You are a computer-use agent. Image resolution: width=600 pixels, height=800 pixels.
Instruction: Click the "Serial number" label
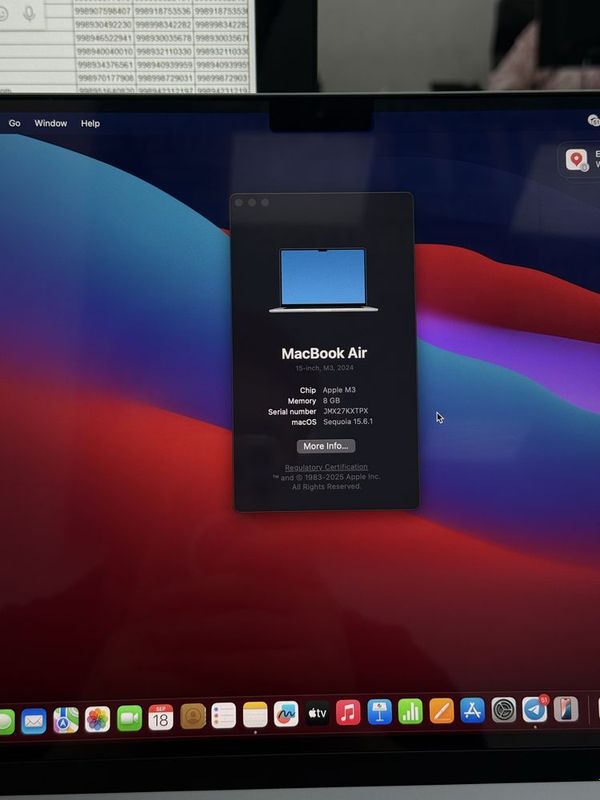coord(292,412)
